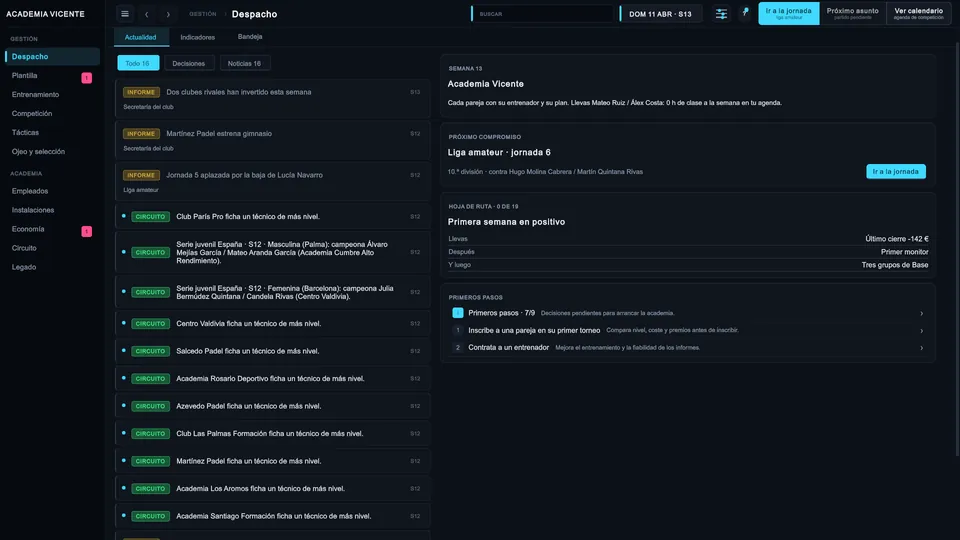The image size is (960, 540).
Task: Open 'Centro Valdivia ficha un técnico' news
Action: [x=272, y=323]
